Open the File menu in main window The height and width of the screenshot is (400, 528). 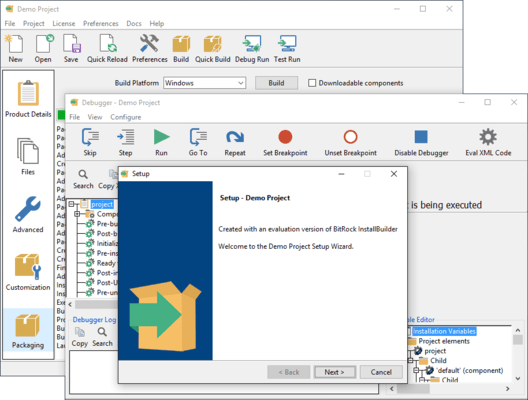tap(10, 24)
